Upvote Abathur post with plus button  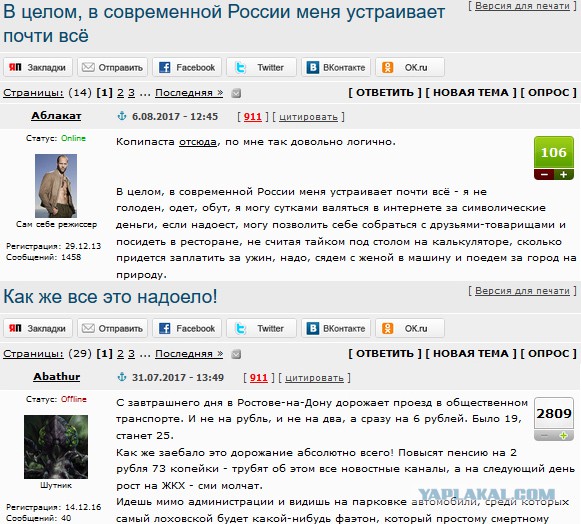click(x=564, y=435)
